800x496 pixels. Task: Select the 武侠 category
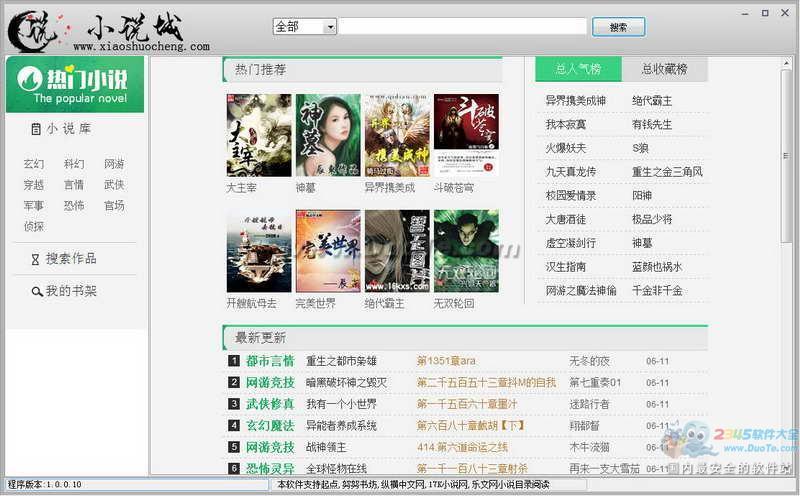click(x=114, y=185)
